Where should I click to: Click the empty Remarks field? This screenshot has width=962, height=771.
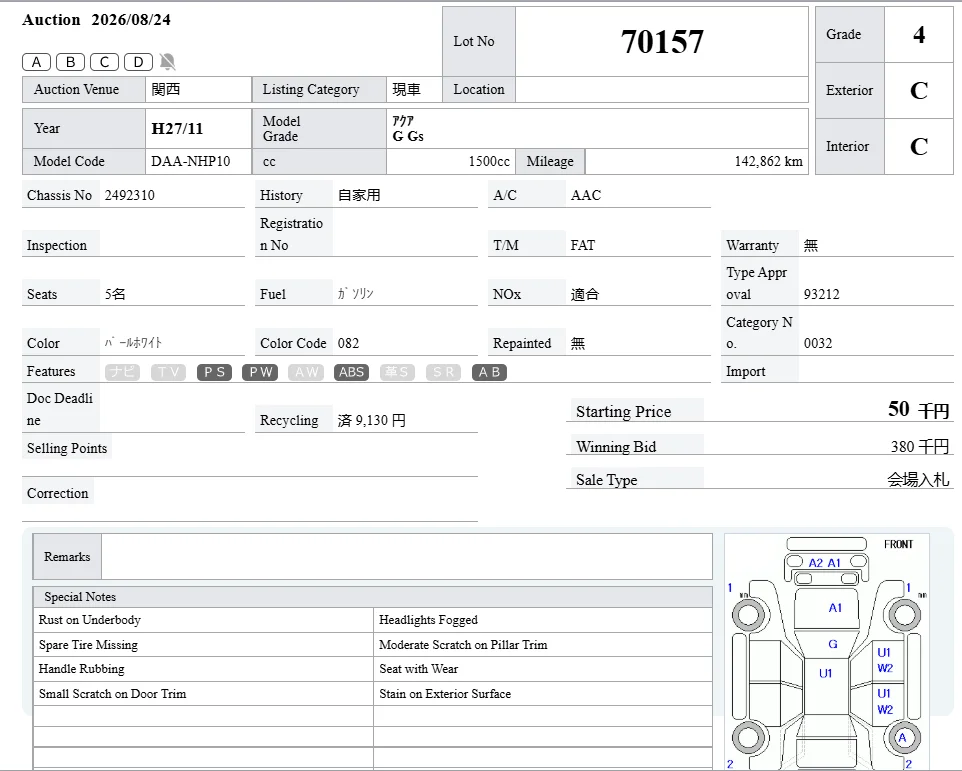click(x=407, y=556)
